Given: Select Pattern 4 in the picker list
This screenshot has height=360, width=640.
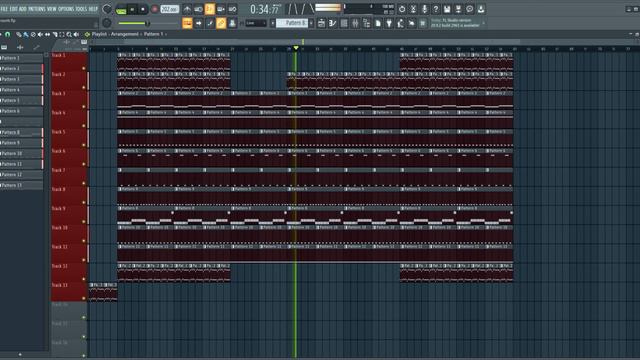Looking at the screenshot, I should pyautogui.click(x=21, y=90).
